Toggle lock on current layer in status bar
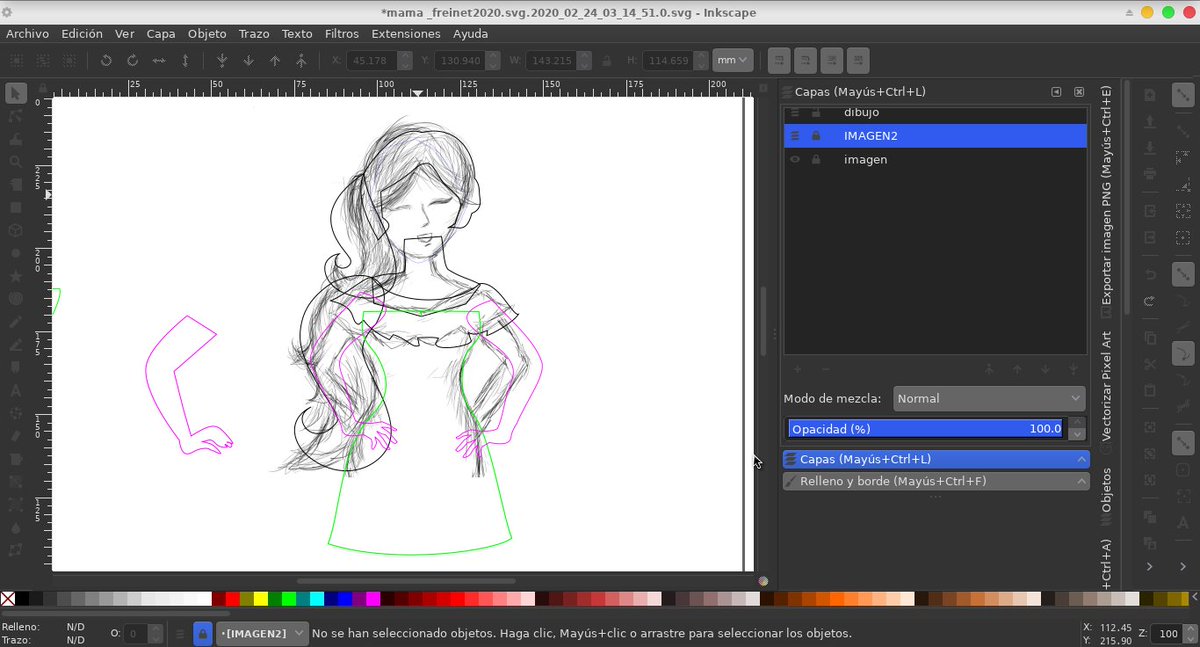1200x647 pixels. (x=202, y=633)
